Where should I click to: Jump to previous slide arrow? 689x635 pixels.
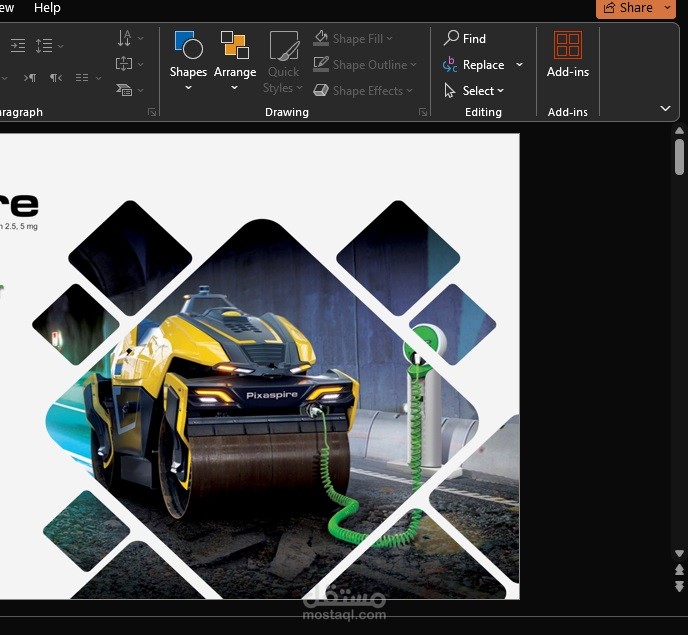(x=679, y=570)
